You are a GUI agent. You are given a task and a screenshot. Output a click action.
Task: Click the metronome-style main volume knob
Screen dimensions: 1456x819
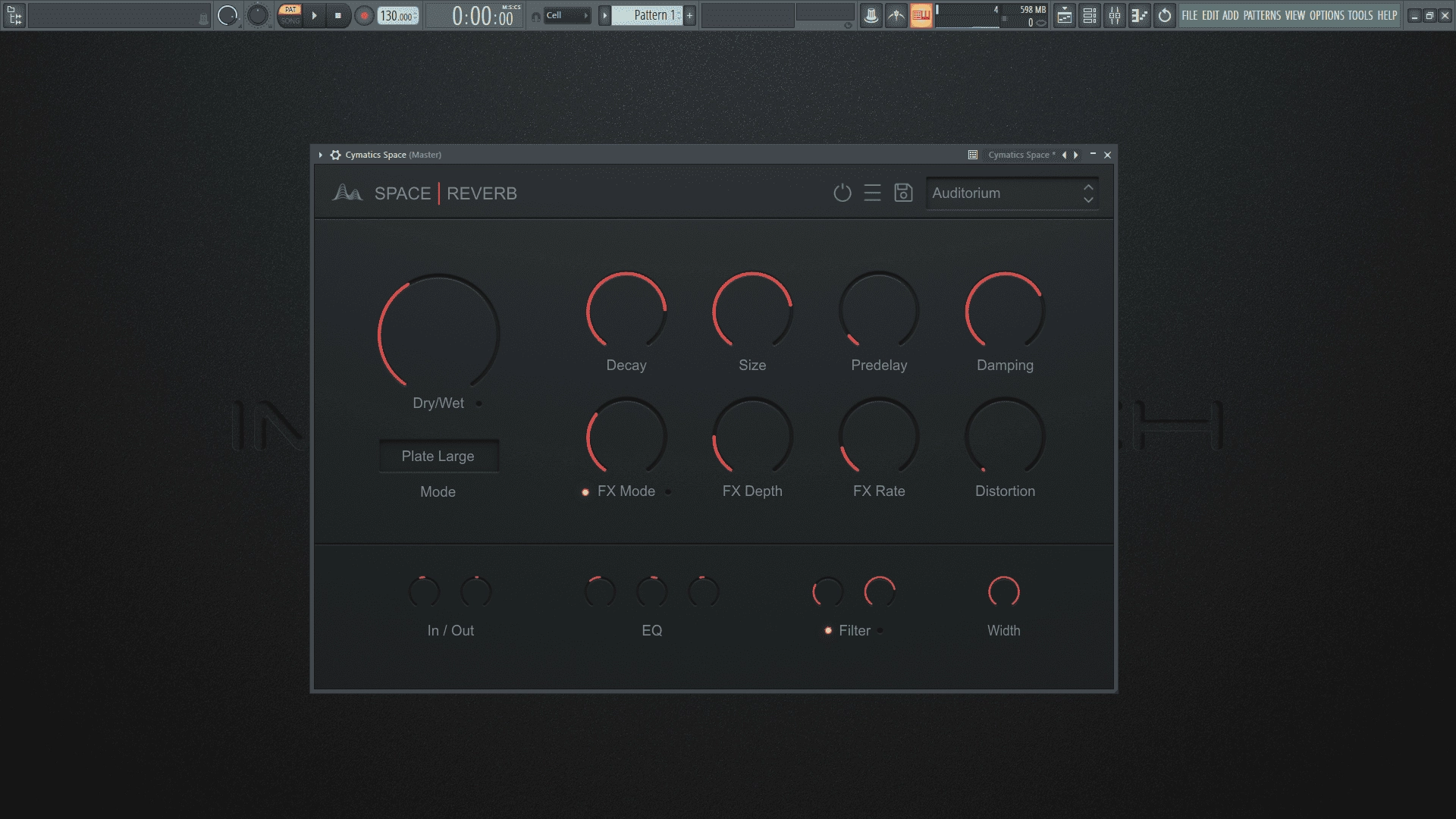[227, 15]
